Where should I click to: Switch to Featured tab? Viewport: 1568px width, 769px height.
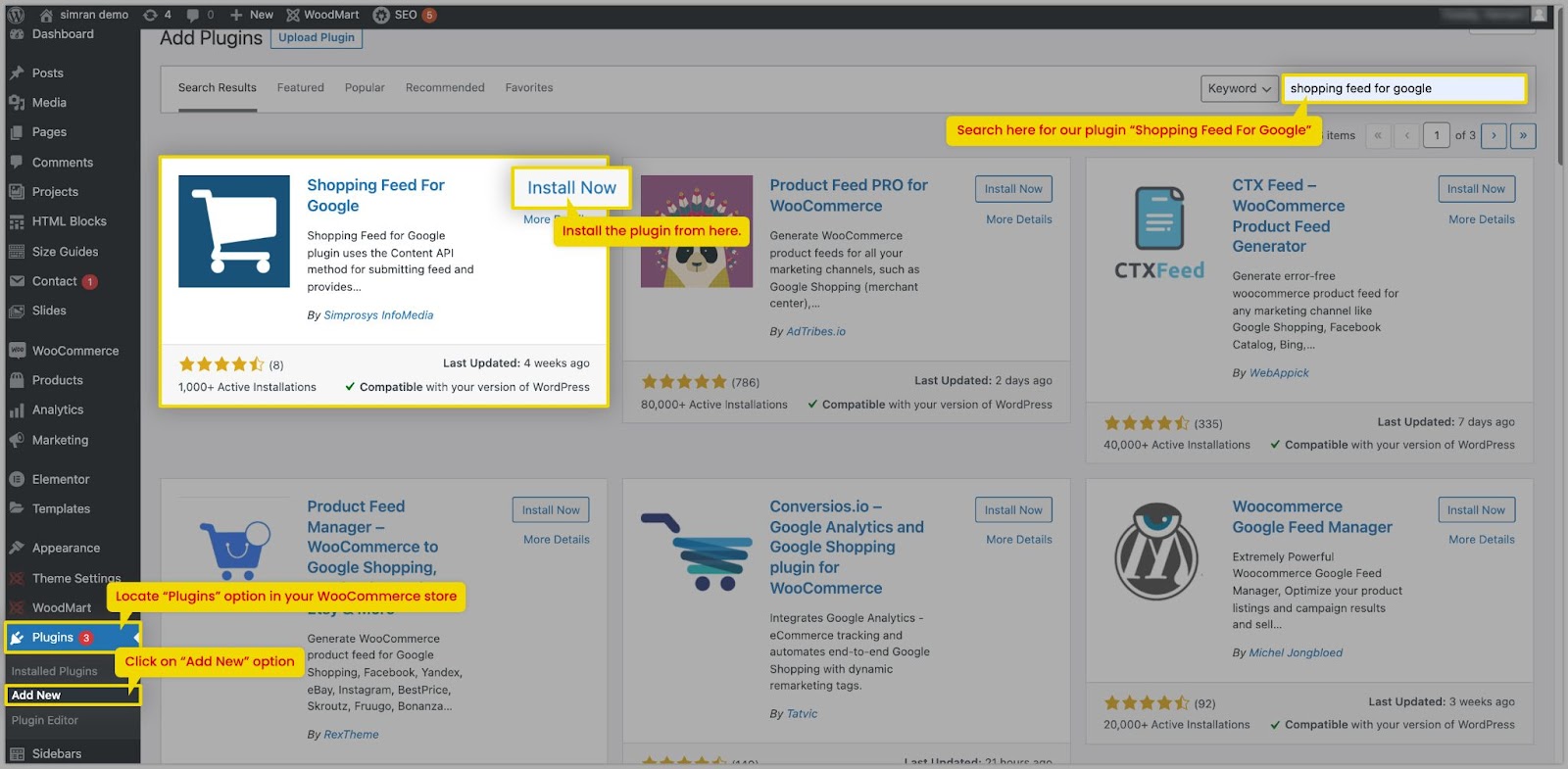pos(301,87)
